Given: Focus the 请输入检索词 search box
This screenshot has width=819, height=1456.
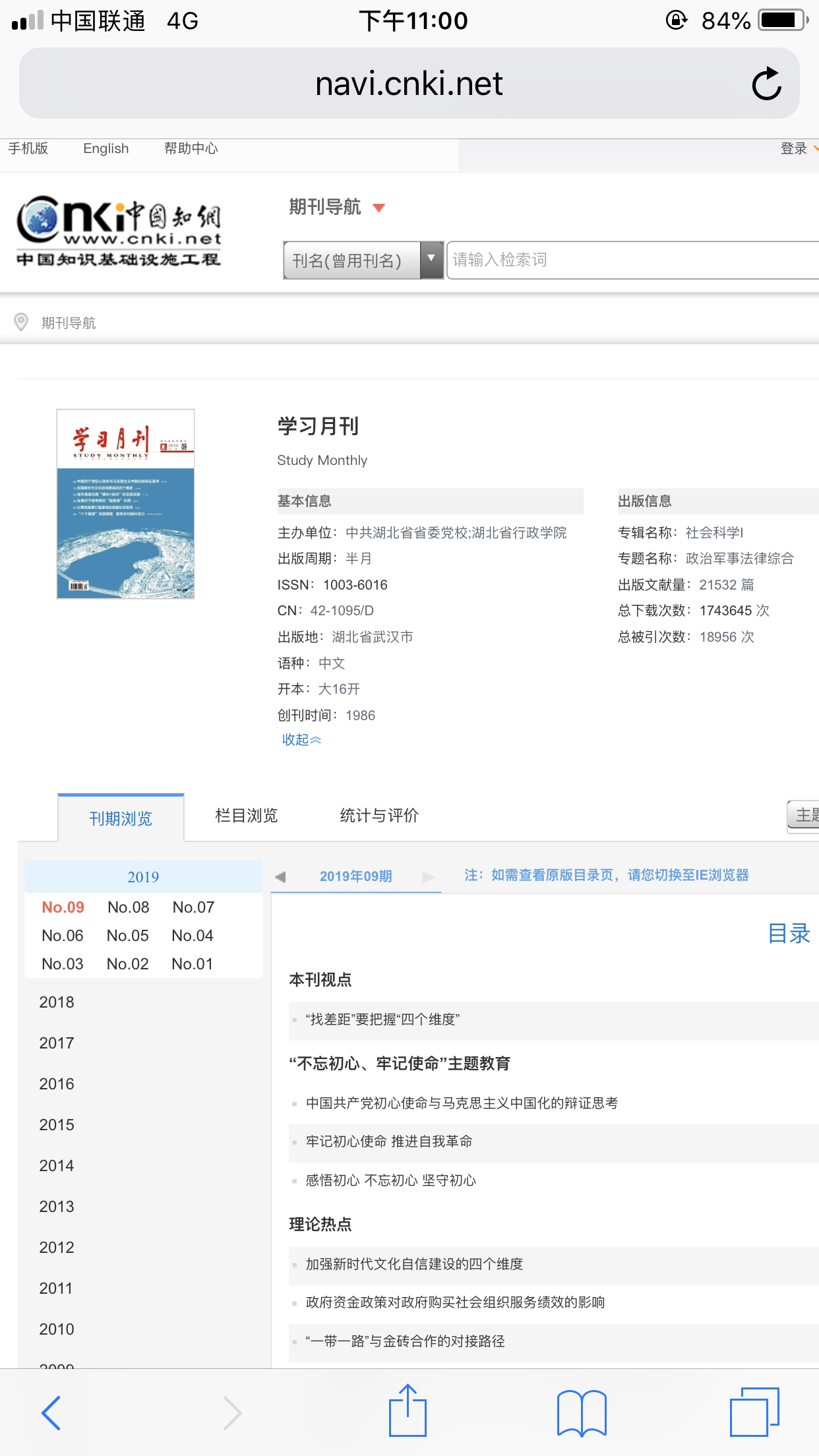Looking at the screenshot, I should [x=633, y=260].
